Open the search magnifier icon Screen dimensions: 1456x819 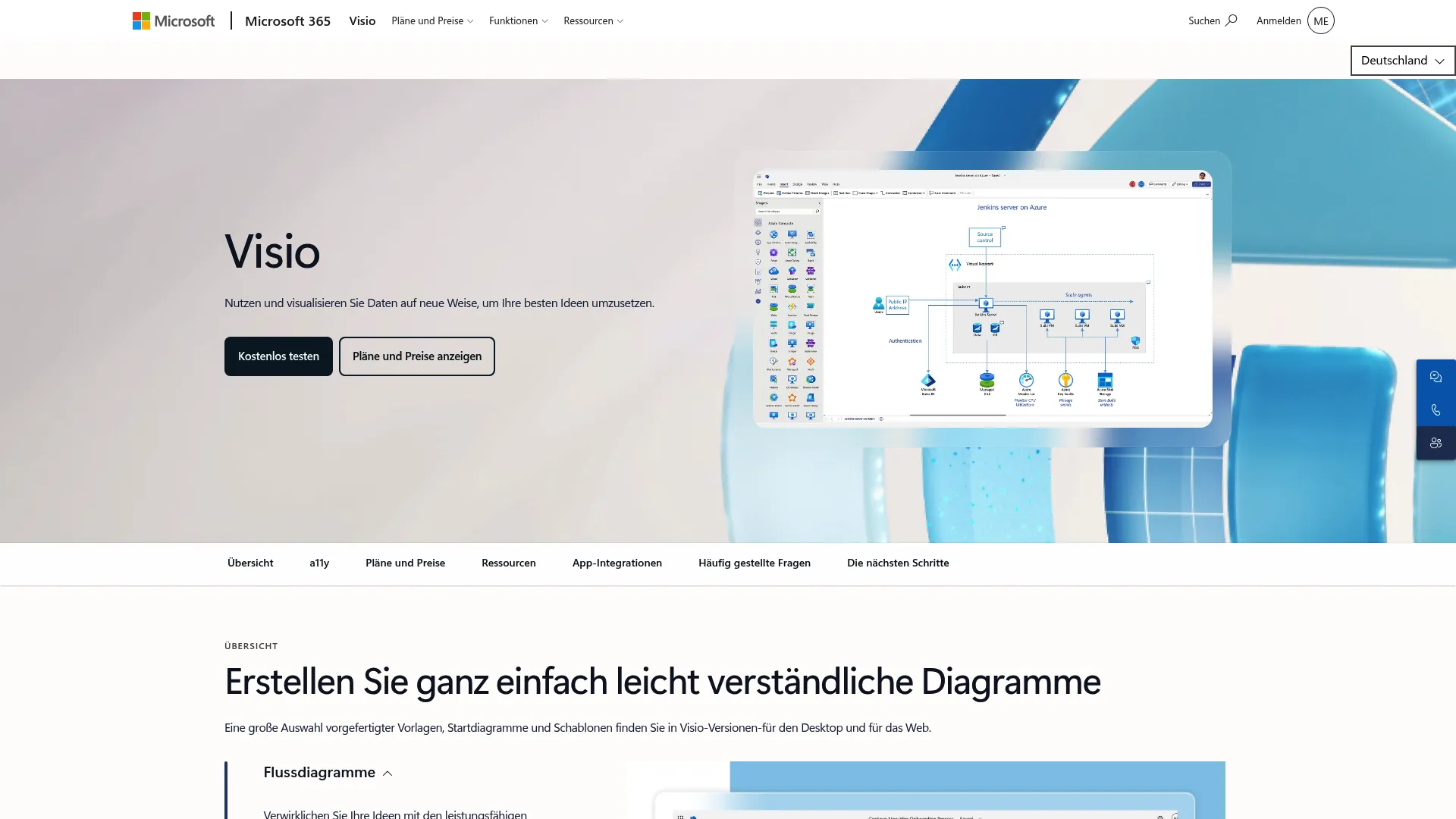pos(1232,20)
